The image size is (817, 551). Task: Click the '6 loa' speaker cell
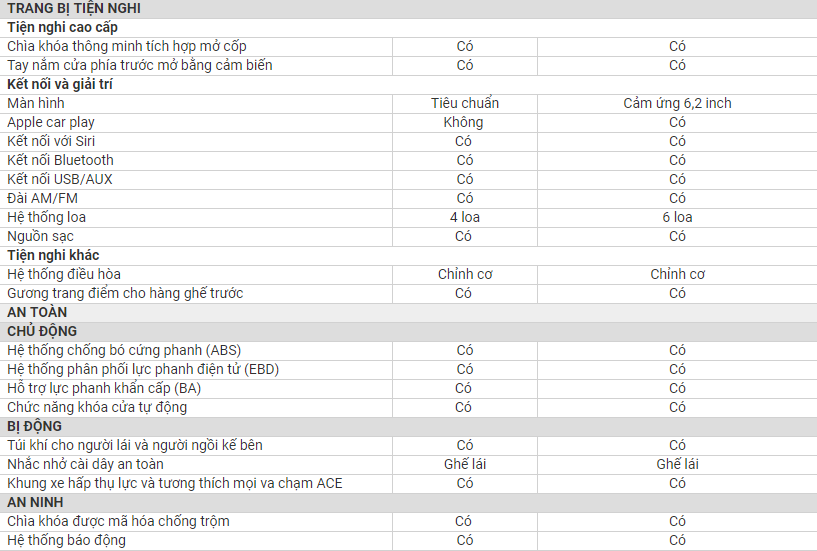pyautogui.click(x=677, y=217)
